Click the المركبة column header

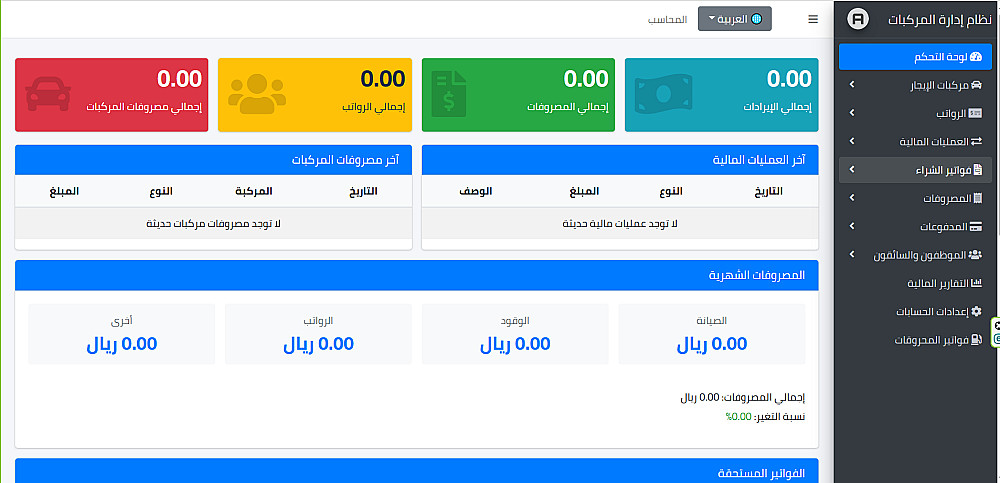point(253,191)
